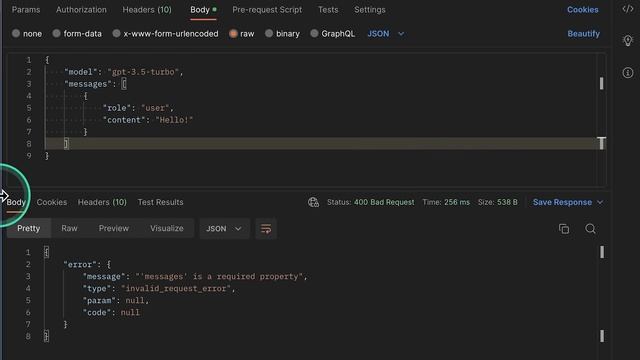This screenshot has width=640, height=360.
Task: Toggle the line wrap icon
Action: (266, 229)
